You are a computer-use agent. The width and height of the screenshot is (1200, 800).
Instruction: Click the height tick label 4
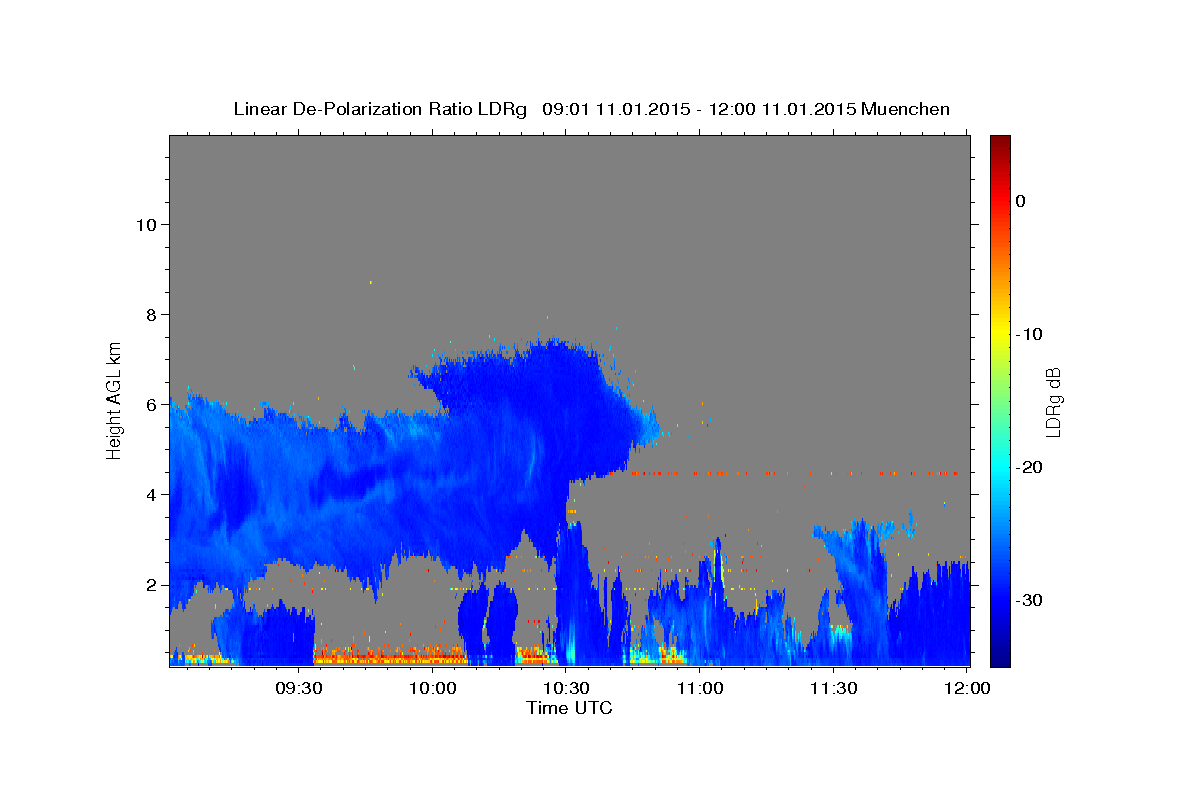coord(150,494)
